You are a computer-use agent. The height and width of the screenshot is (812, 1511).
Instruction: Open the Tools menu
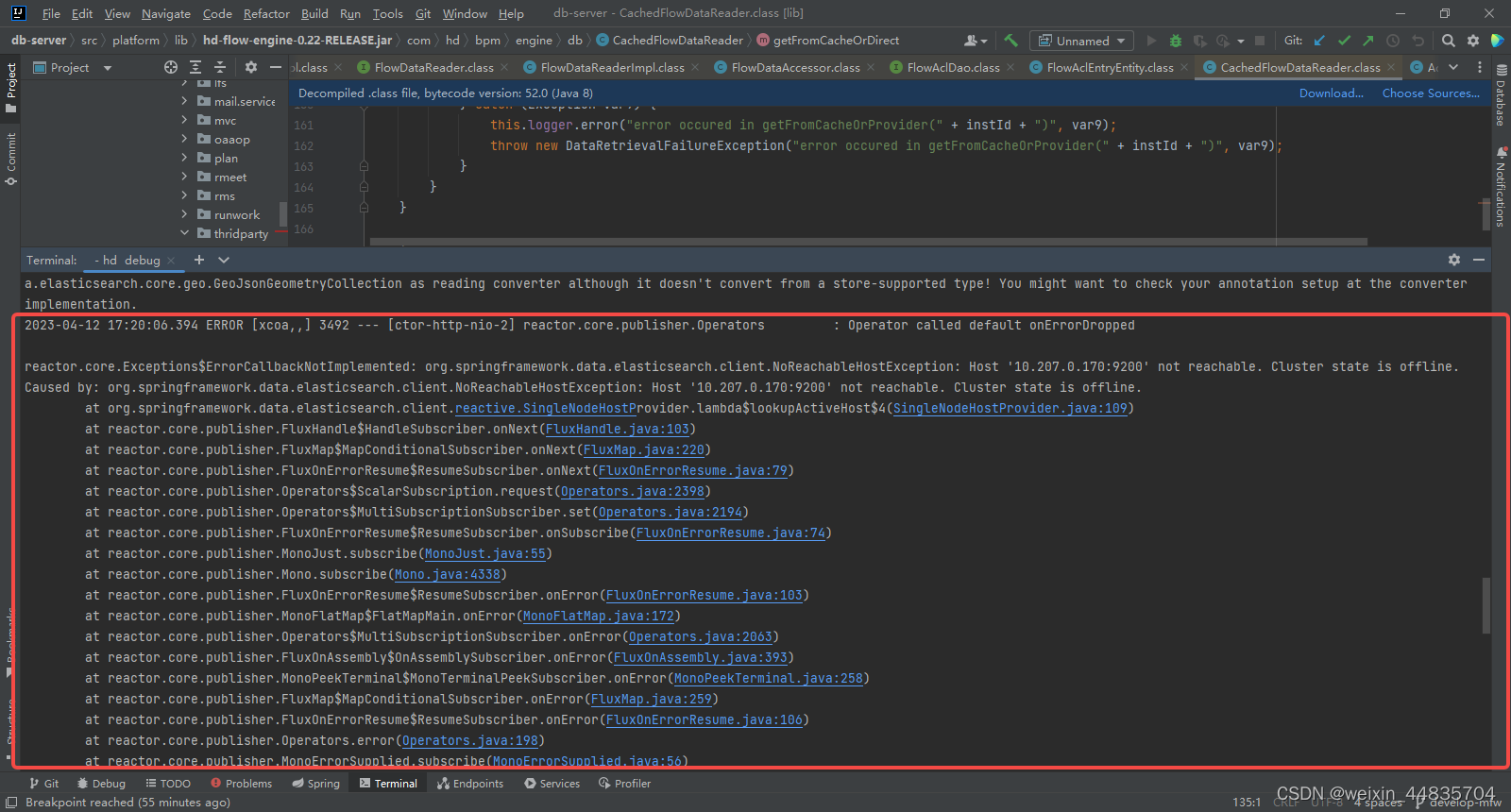pos(387,13)
